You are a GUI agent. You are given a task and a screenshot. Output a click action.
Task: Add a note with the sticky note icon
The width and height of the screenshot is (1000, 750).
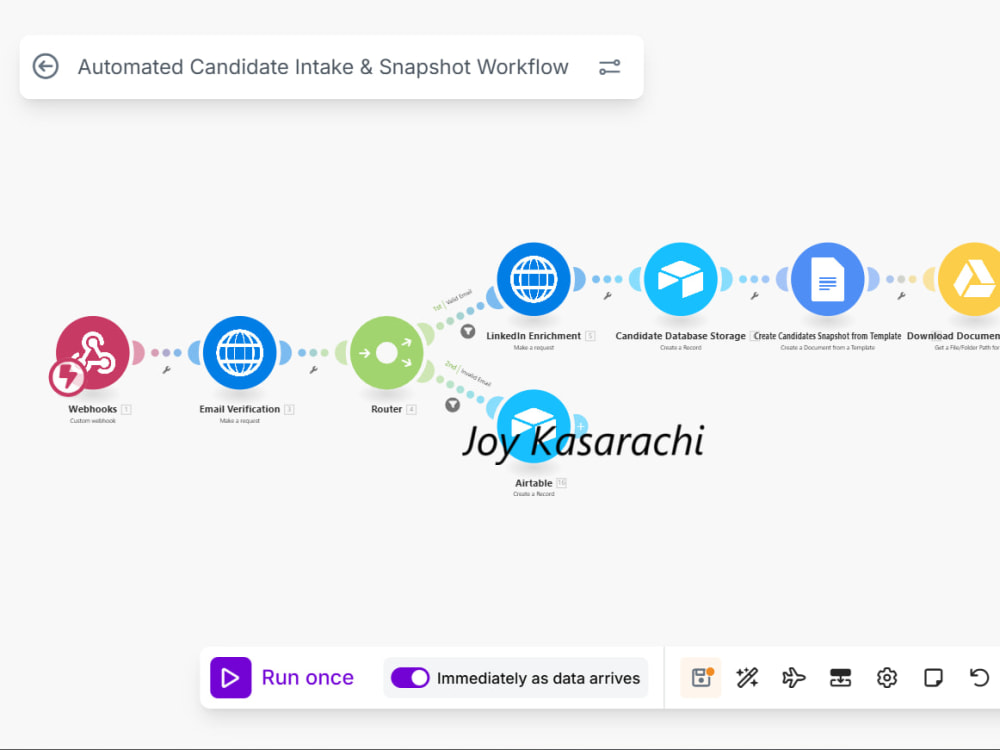click(x=934, y=677)
